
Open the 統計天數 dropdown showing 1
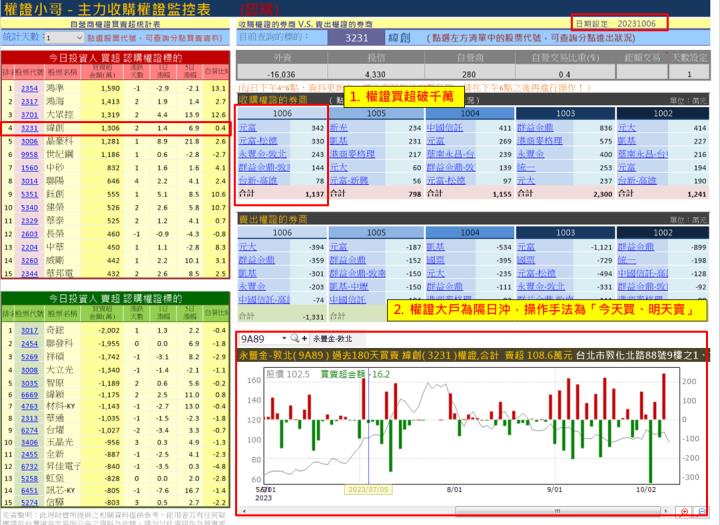pyautogui.click(x=64, y=37)
